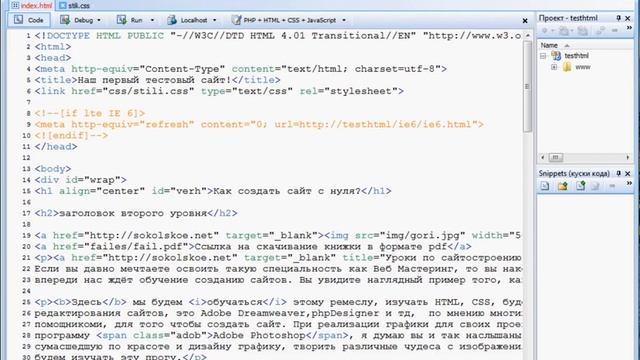
Task: Select the www folder in project tree
Action: click(582, 67)
